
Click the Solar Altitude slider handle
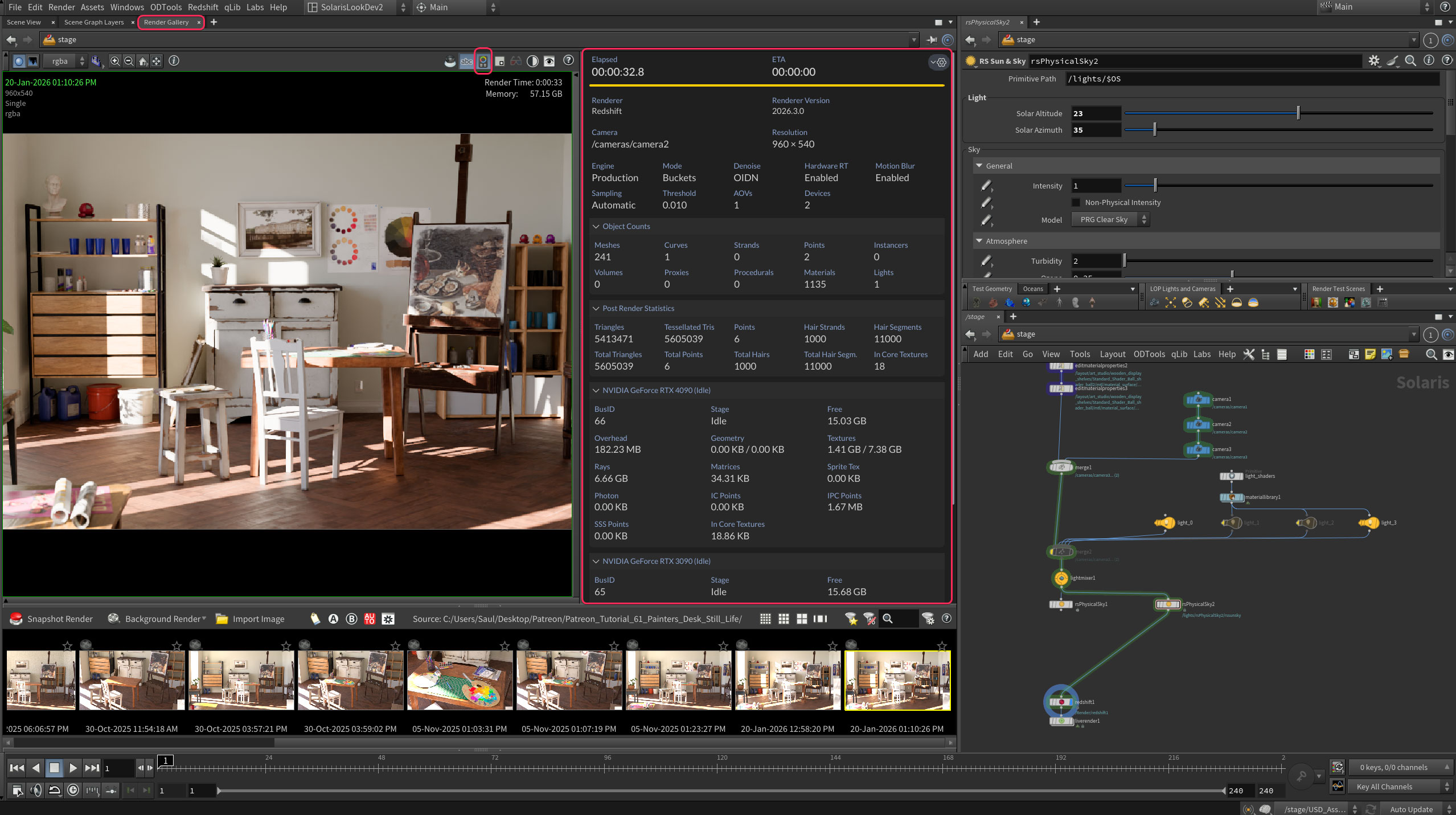coord(1298,113)
